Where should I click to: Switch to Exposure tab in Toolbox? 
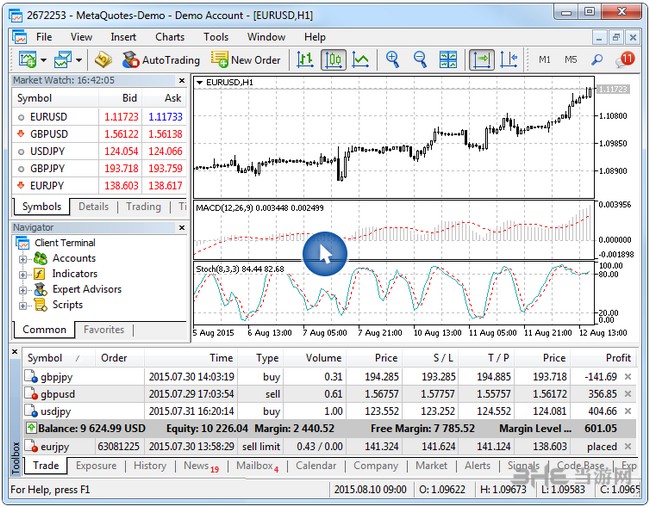click(96, 466)
